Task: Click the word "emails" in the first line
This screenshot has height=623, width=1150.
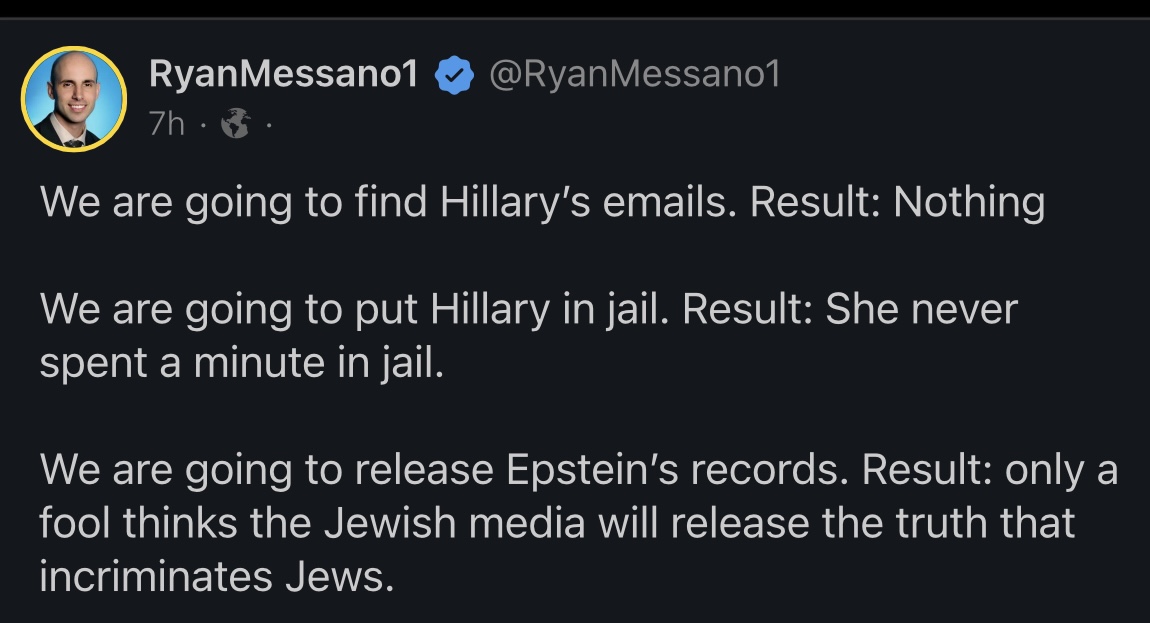Action: coord(671,203)
